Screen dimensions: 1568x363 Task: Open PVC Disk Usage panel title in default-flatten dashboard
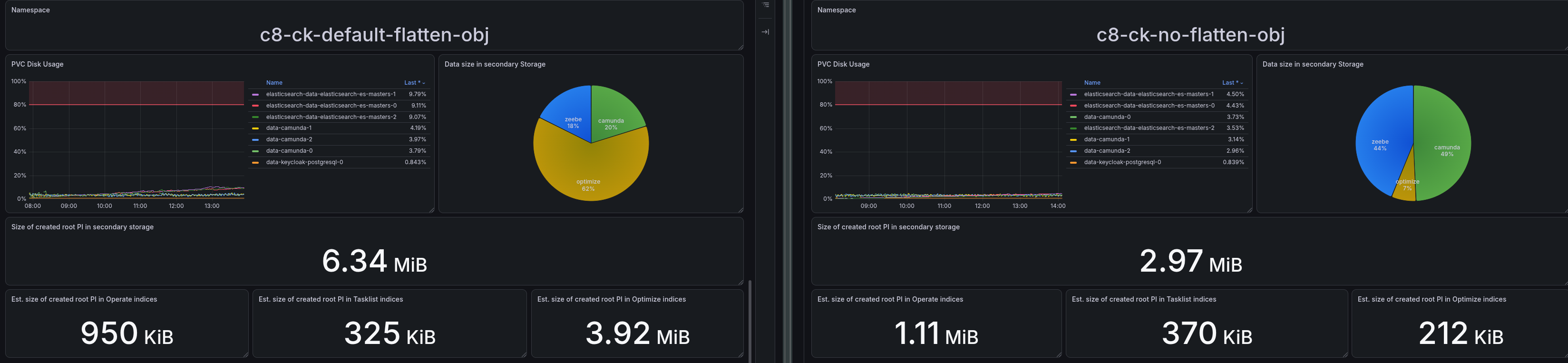coord(37,64)
